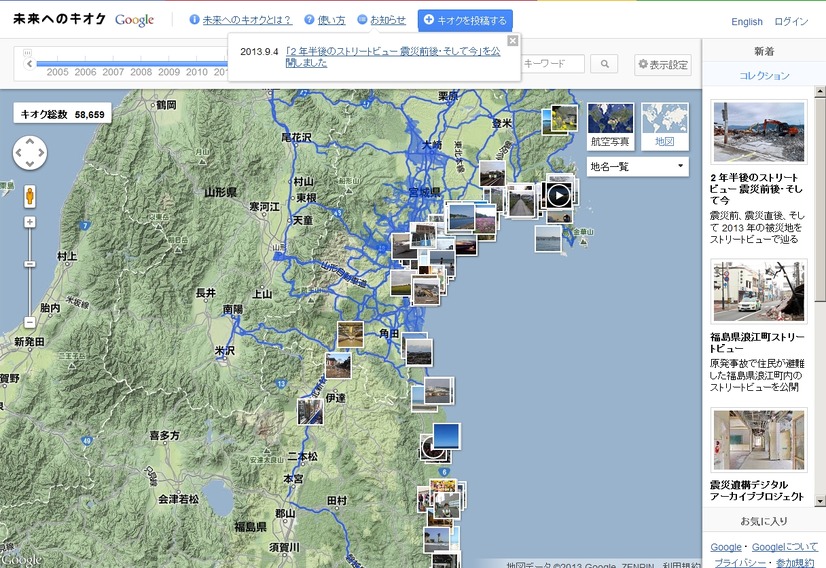Open 表示設定 display settings
The image size is (826, 568).
[663, 64]
